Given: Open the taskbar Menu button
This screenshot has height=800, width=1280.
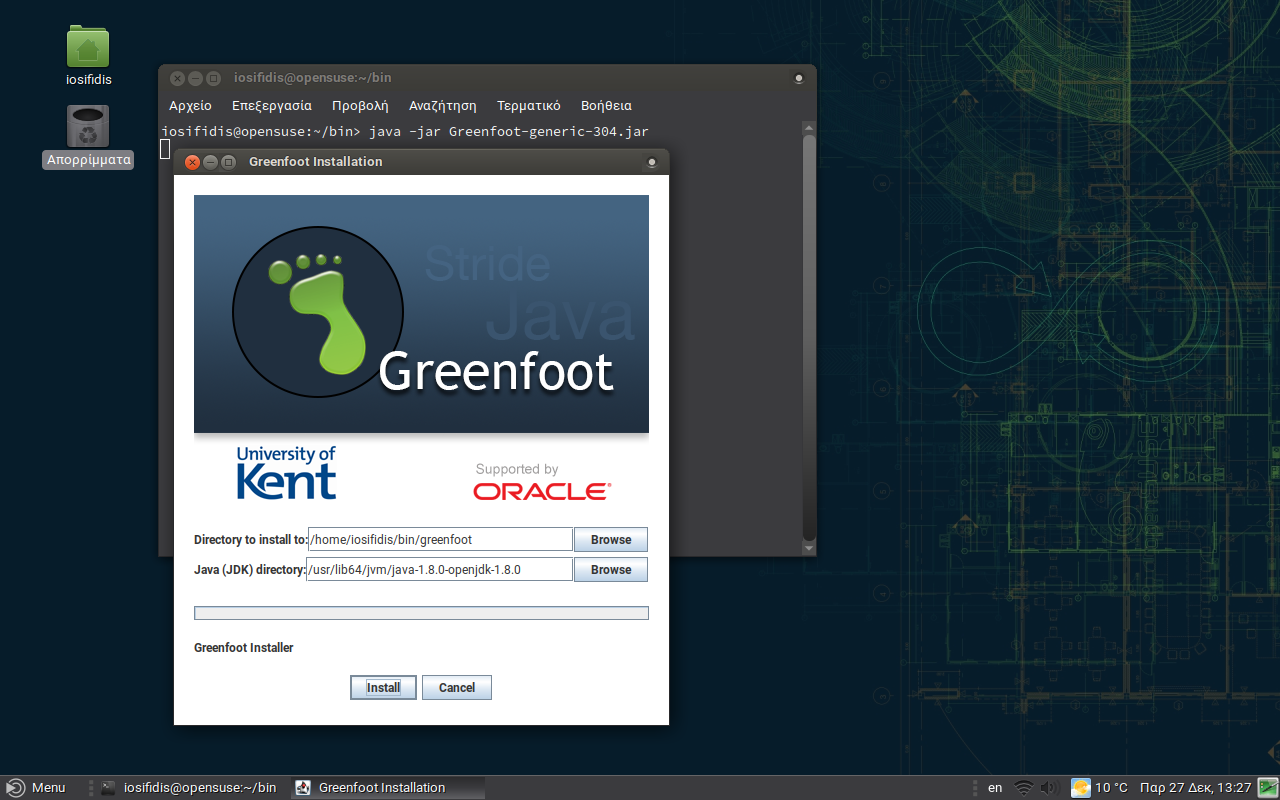Looking at the screenshot, I should 37,788.
